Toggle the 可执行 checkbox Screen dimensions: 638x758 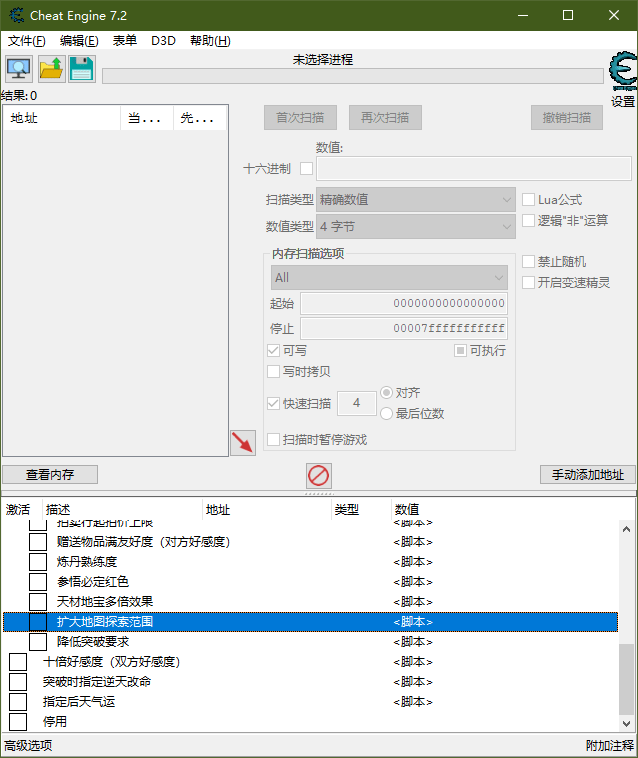coord(460,350)
